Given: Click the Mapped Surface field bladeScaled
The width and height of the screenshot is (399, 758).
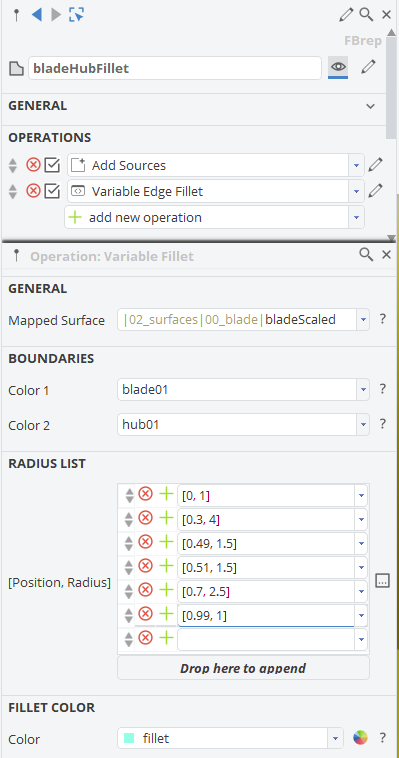Looking at the screenshot, I should (237, 320).
